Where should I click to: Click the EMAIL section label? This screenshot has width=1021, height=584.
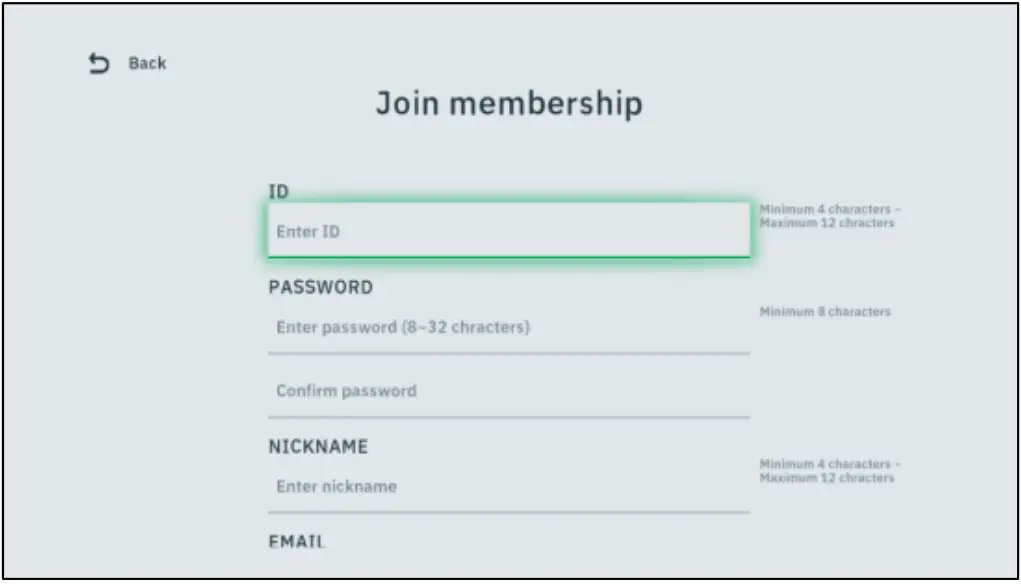tap(297, 541)
